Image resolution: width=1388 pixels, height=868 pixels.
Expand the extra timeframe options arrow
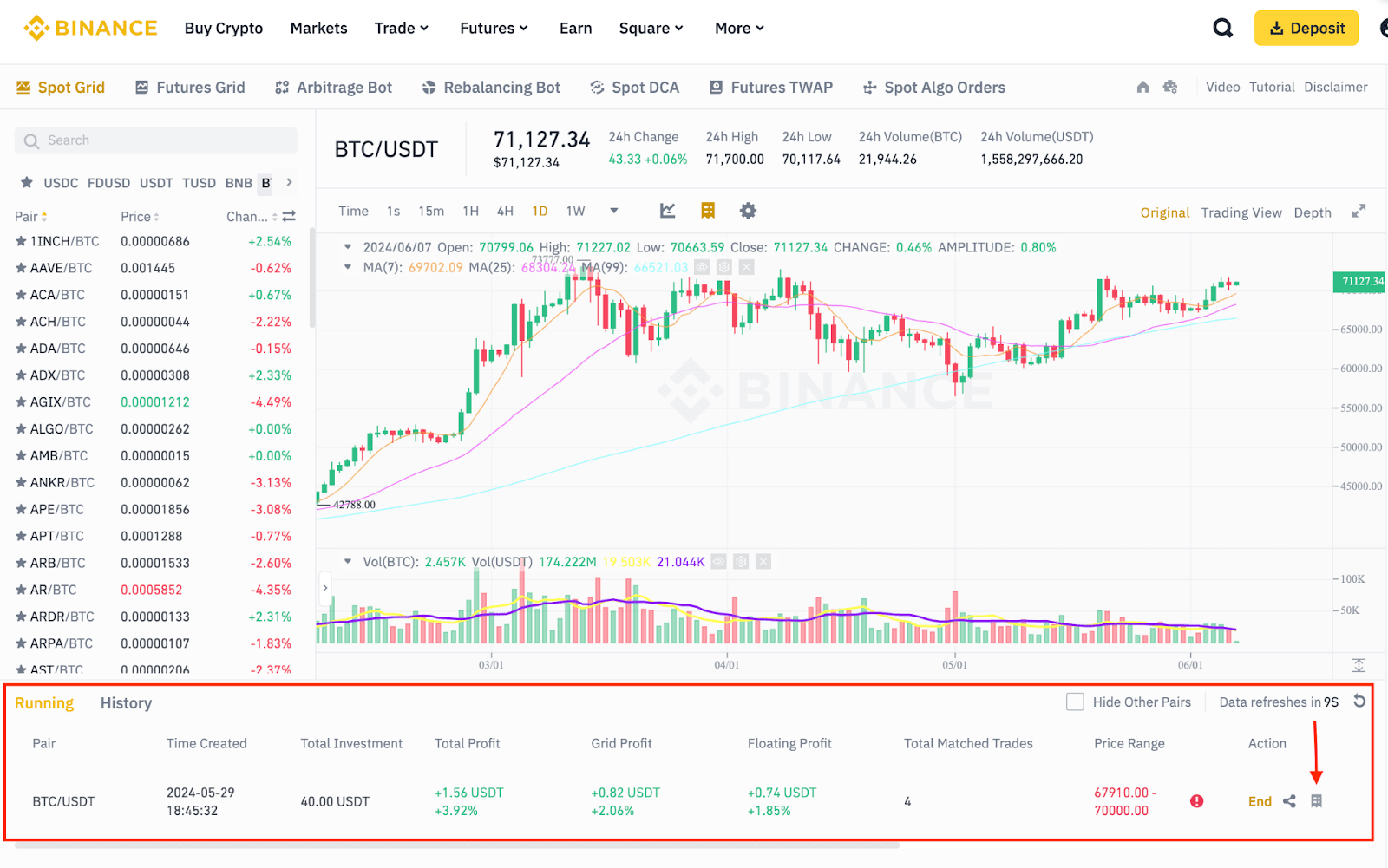click(x=614, y=210)
